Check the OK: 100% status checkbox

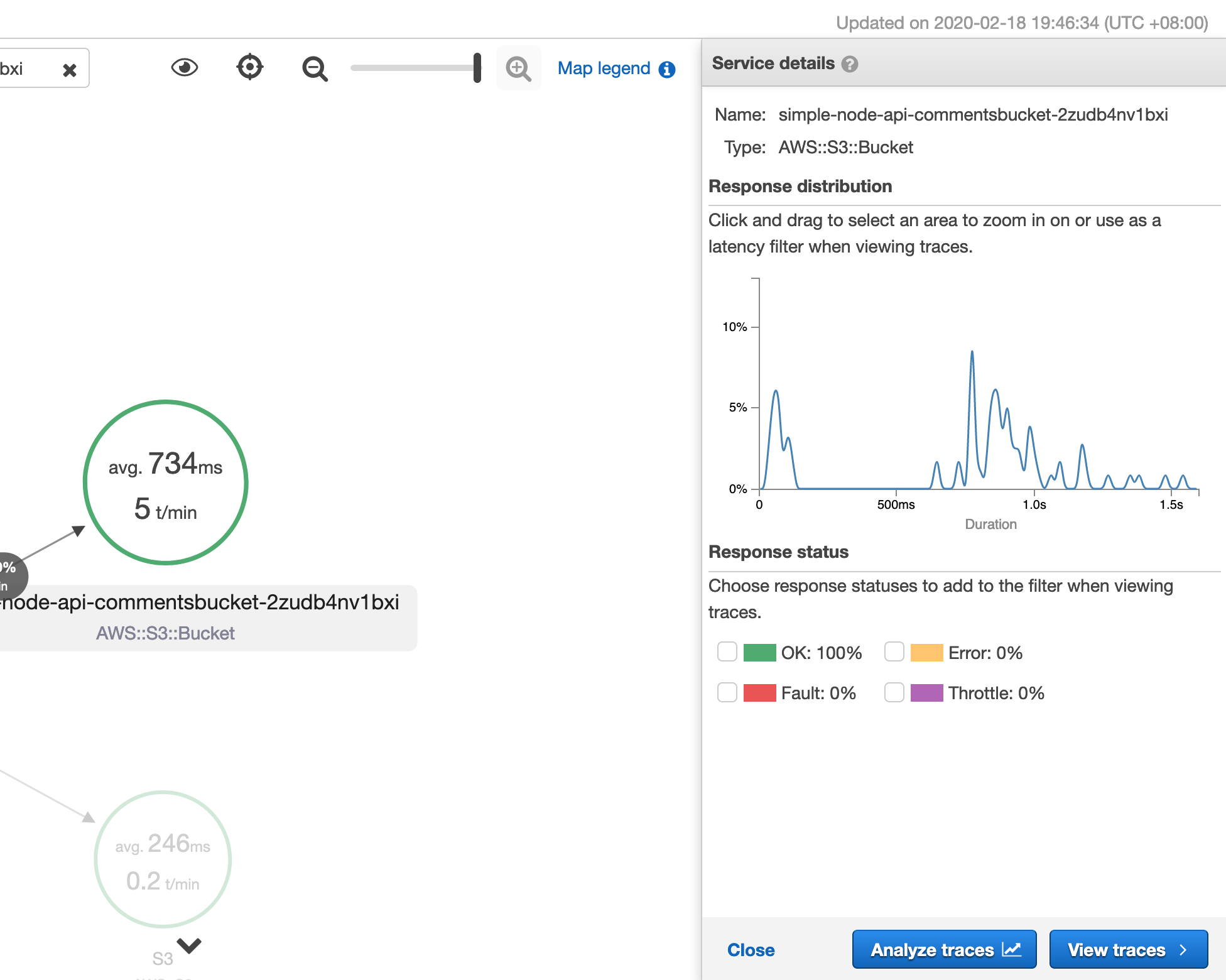click(727, 652)
